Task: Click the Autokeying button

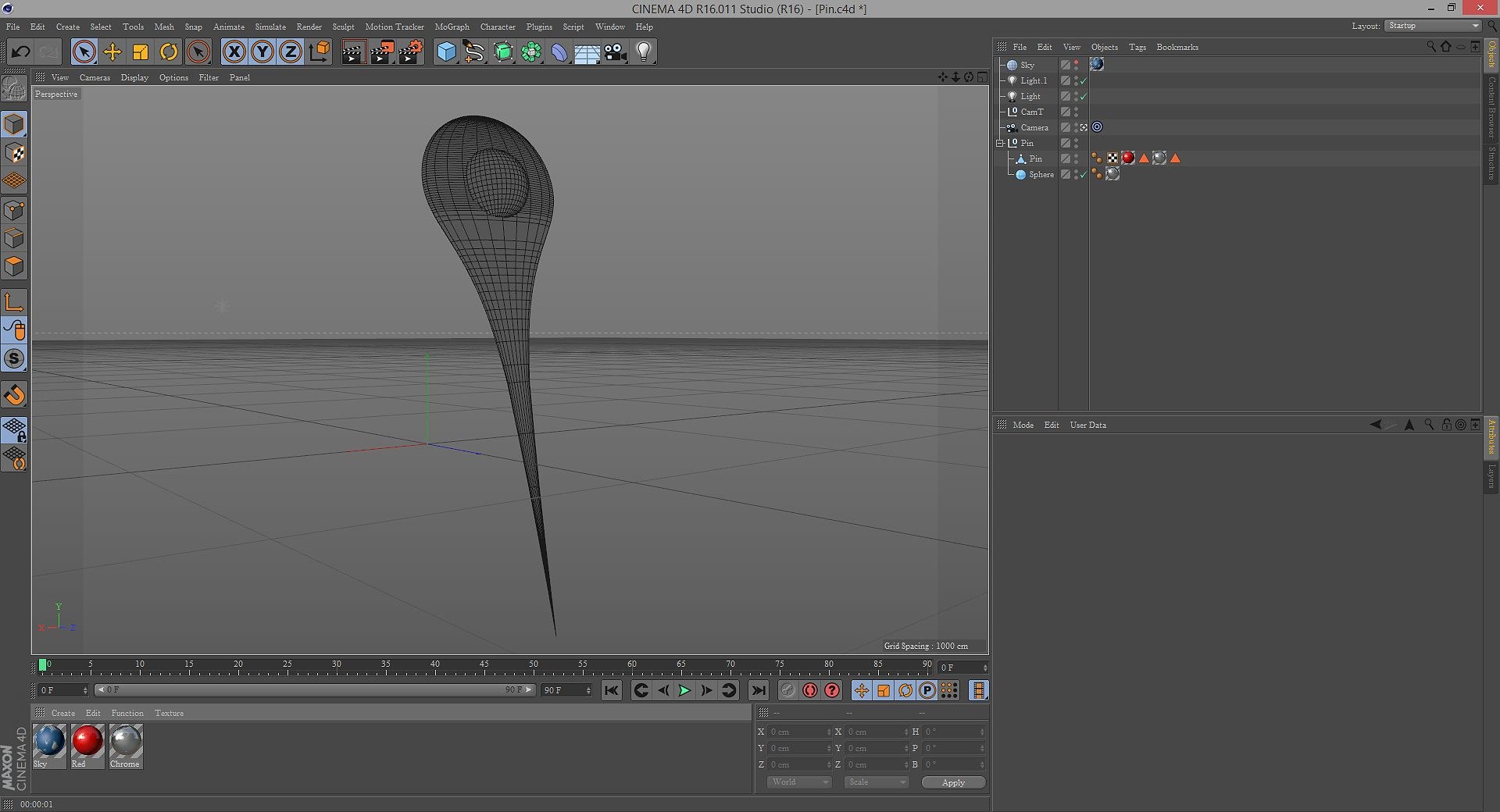Action: pyautogui.click(x=810, y=690)
